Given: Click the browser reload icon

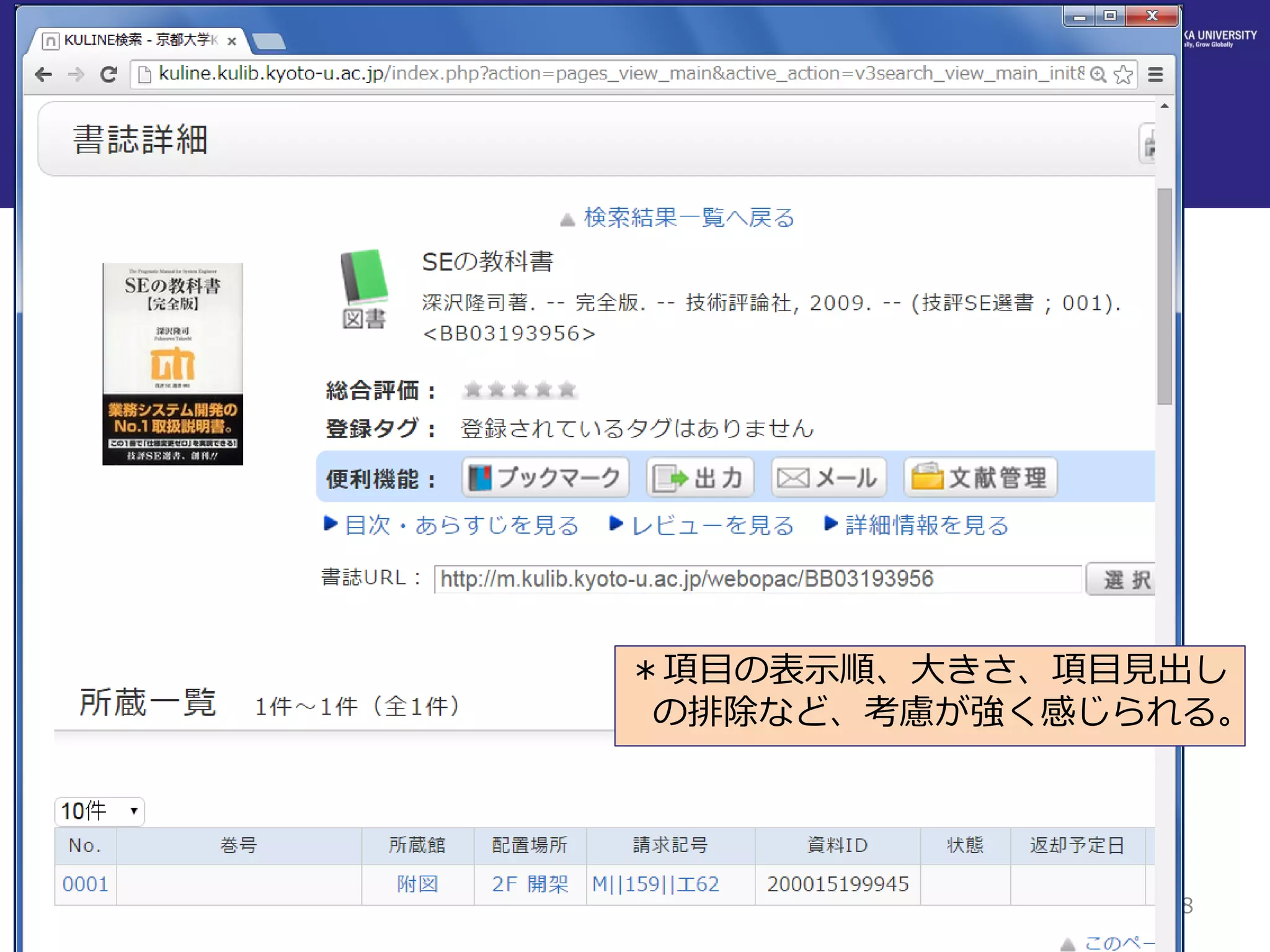Looking at the screenshot, I should point(109,75).
